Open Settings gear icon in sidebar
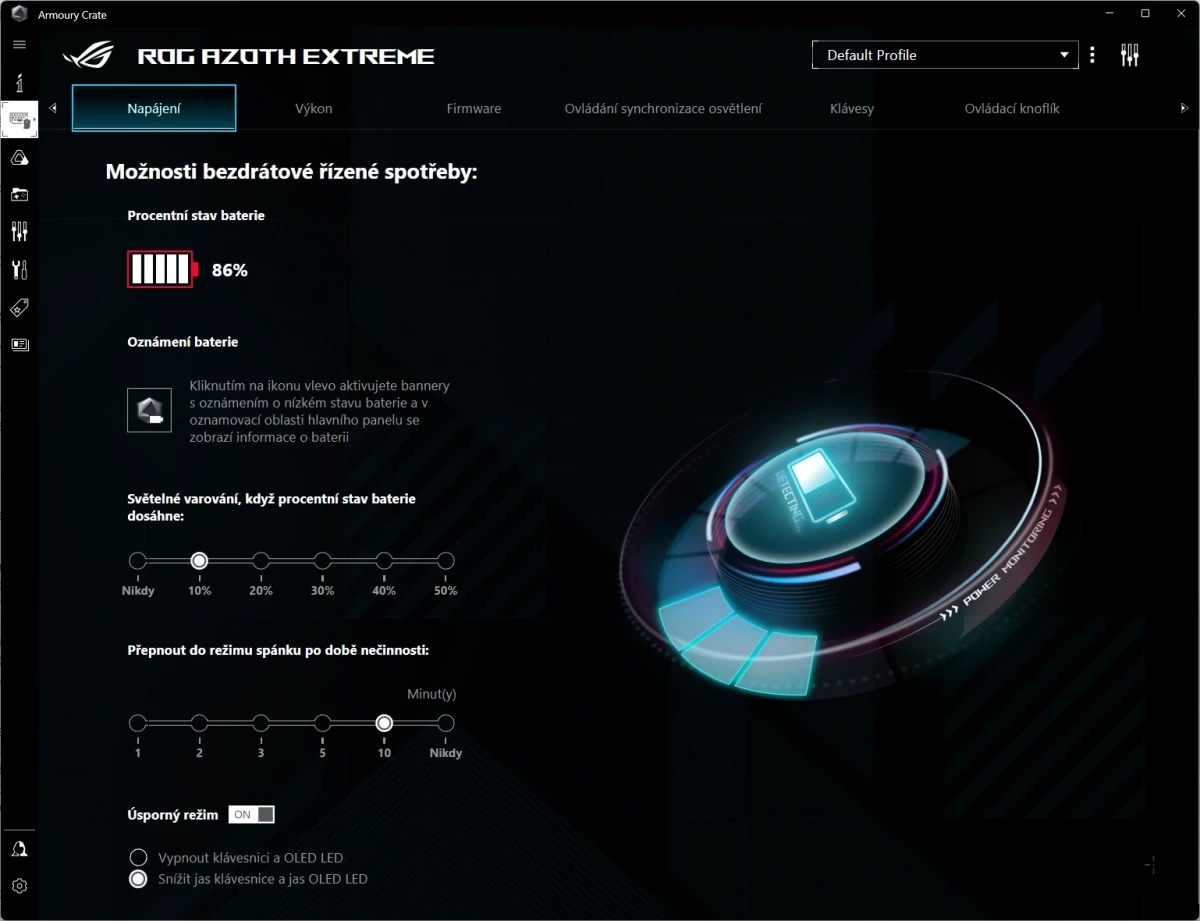The width and height of the screenshot is (1200, 921). [x=19, y=886]
